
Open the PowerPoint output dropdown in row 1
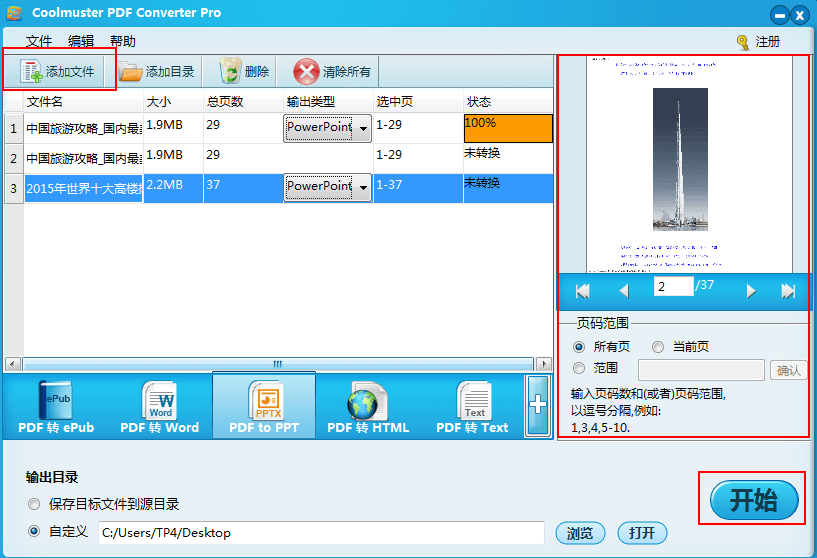coord(327,128)
